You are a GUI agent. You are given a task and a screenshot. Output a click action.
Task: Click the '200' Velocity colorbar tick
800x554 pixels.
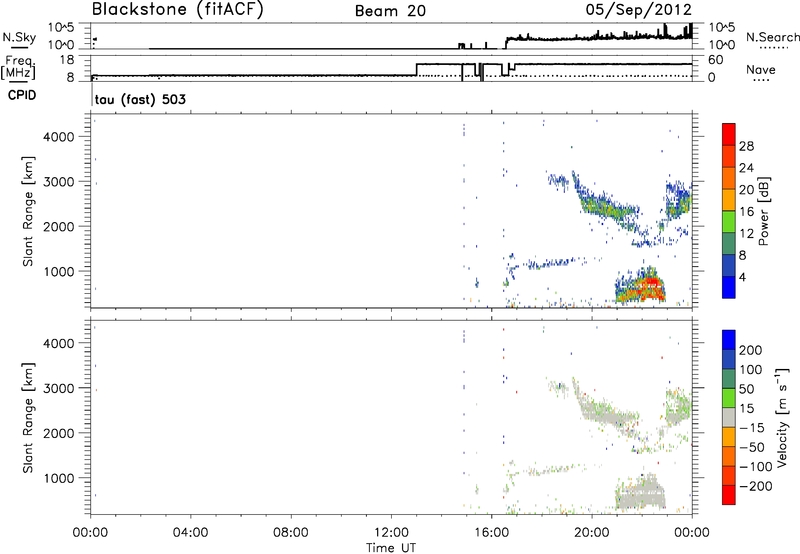coord(751,350)
